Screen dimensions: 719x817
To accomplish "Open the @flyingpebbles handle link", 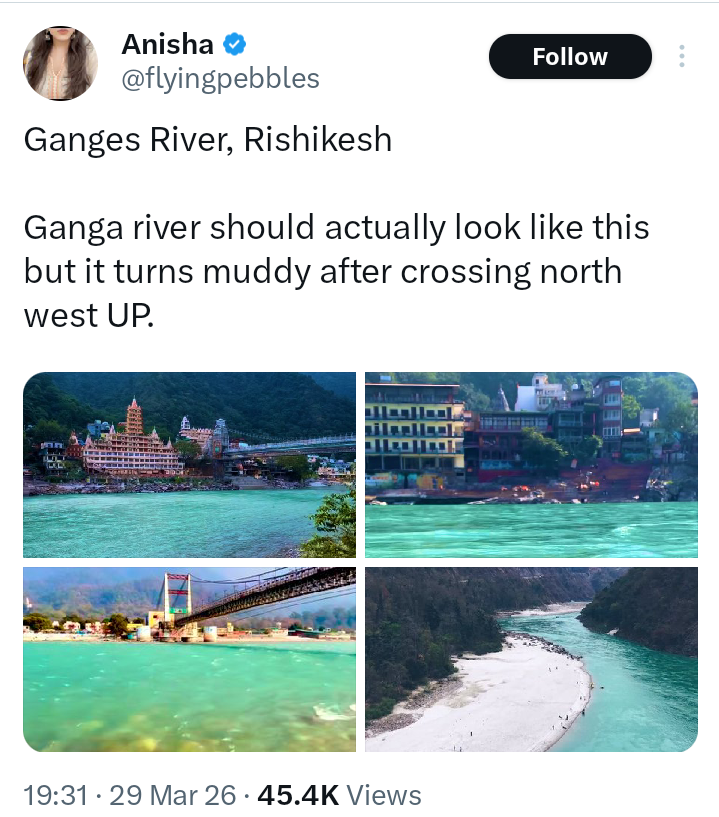I will pyautogui.click(x=220, y=78).
